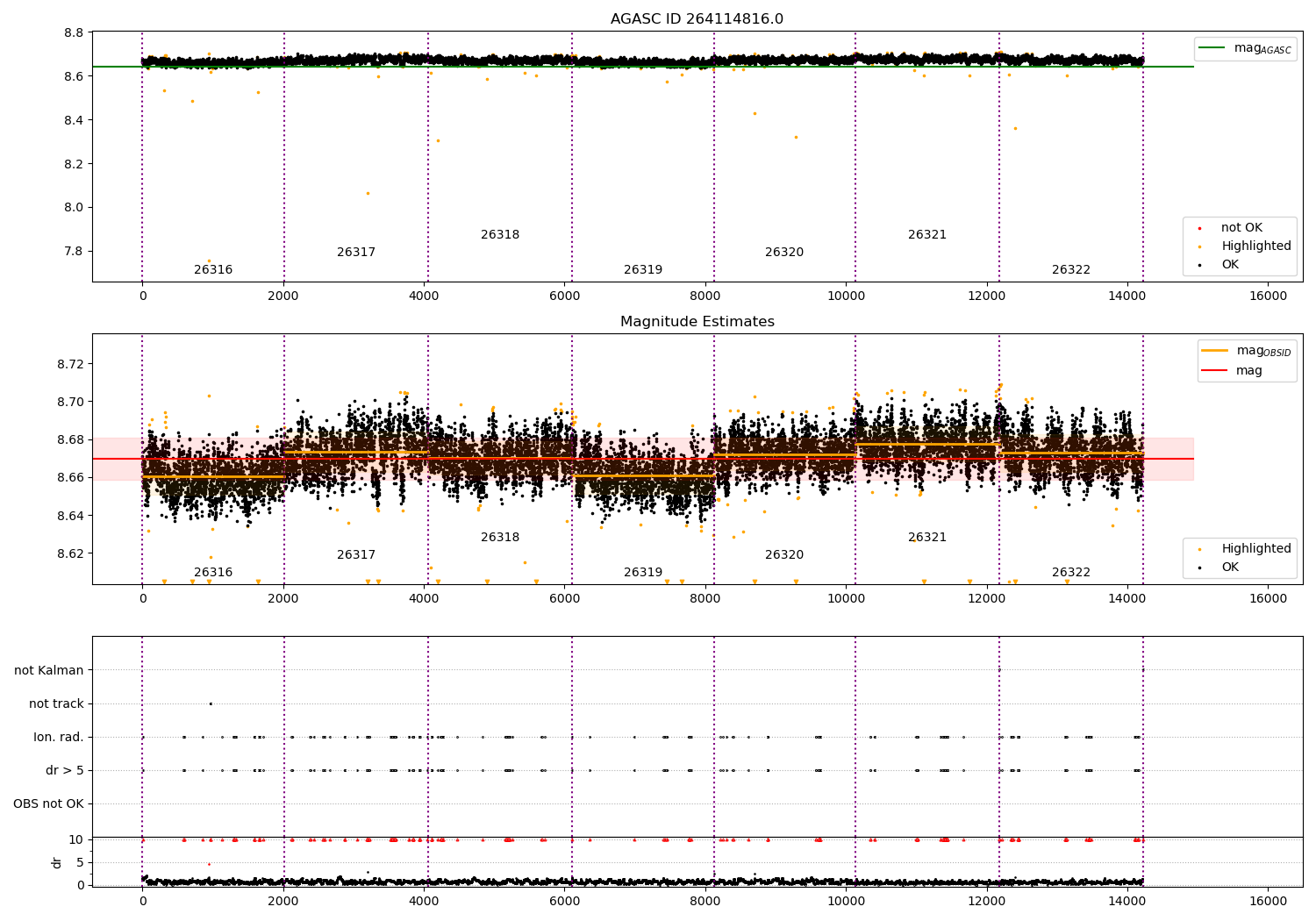Viewport: 1316px width, 921px height.
Task: Click the "not Kalman" row label
Action: (x=49, y=671)
